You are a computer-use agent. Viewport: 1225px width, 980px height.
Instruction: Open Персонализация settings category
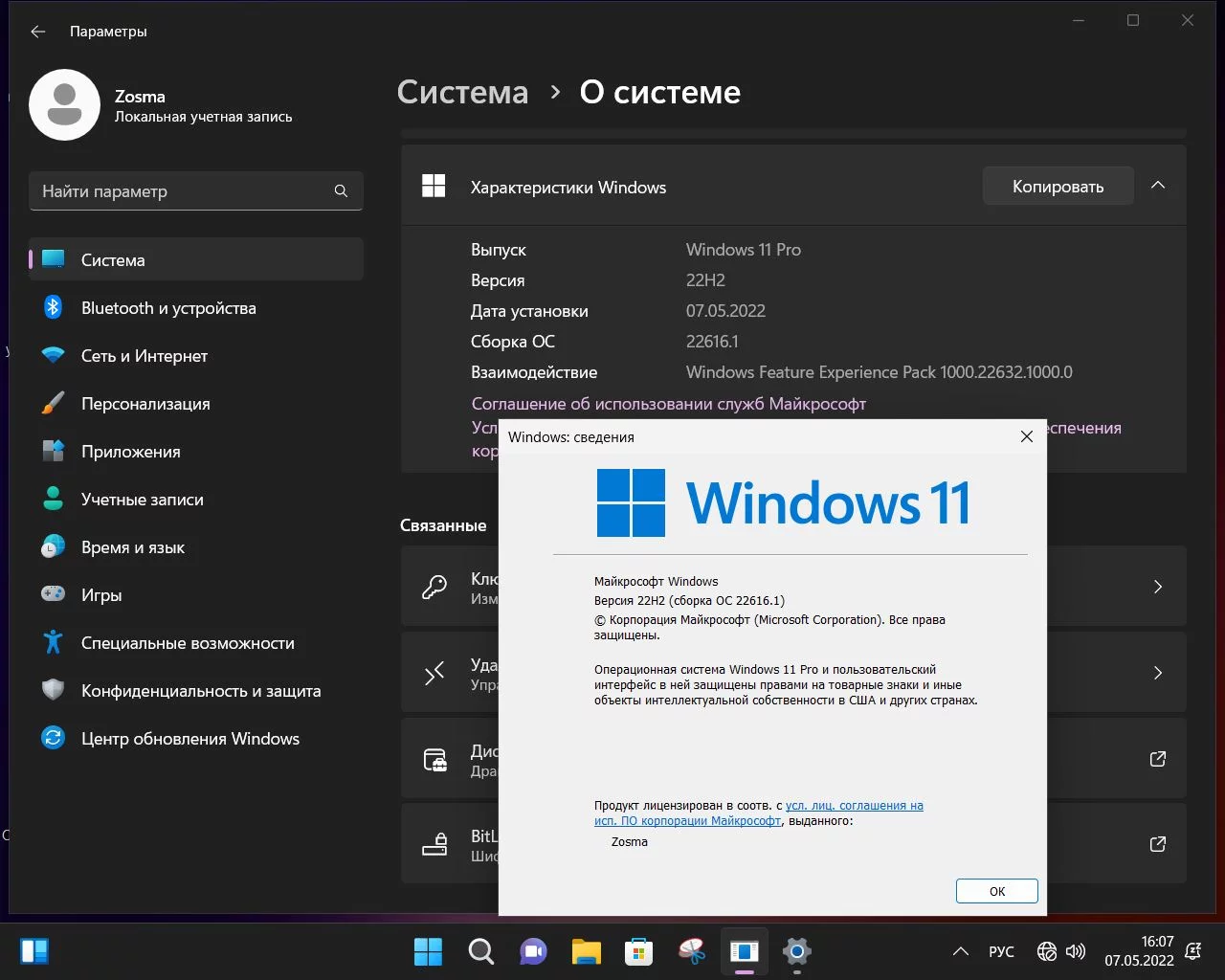[145, 404]
